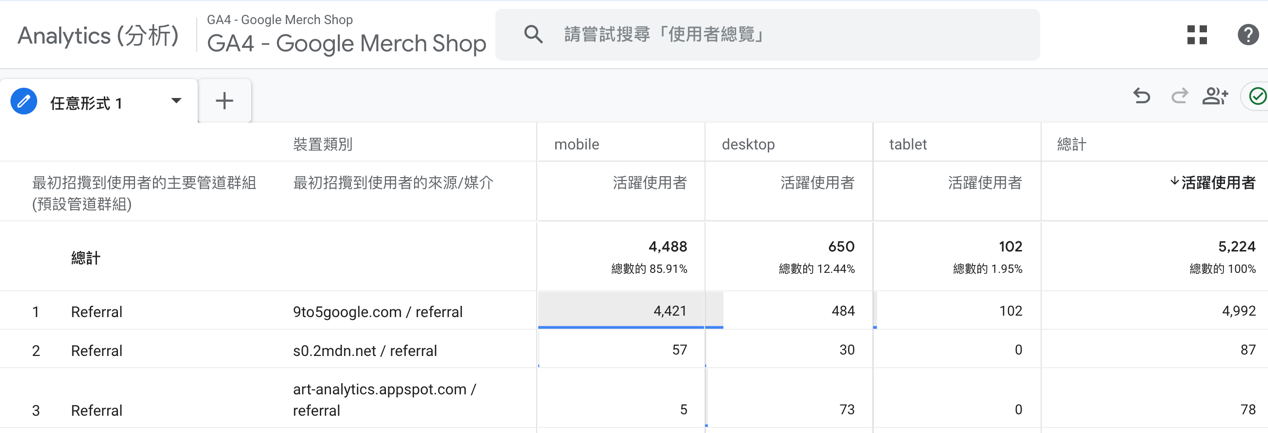Click the mobile column header
The width and height of the screenshot is (1268, 433).
click(x=577, y=144)
